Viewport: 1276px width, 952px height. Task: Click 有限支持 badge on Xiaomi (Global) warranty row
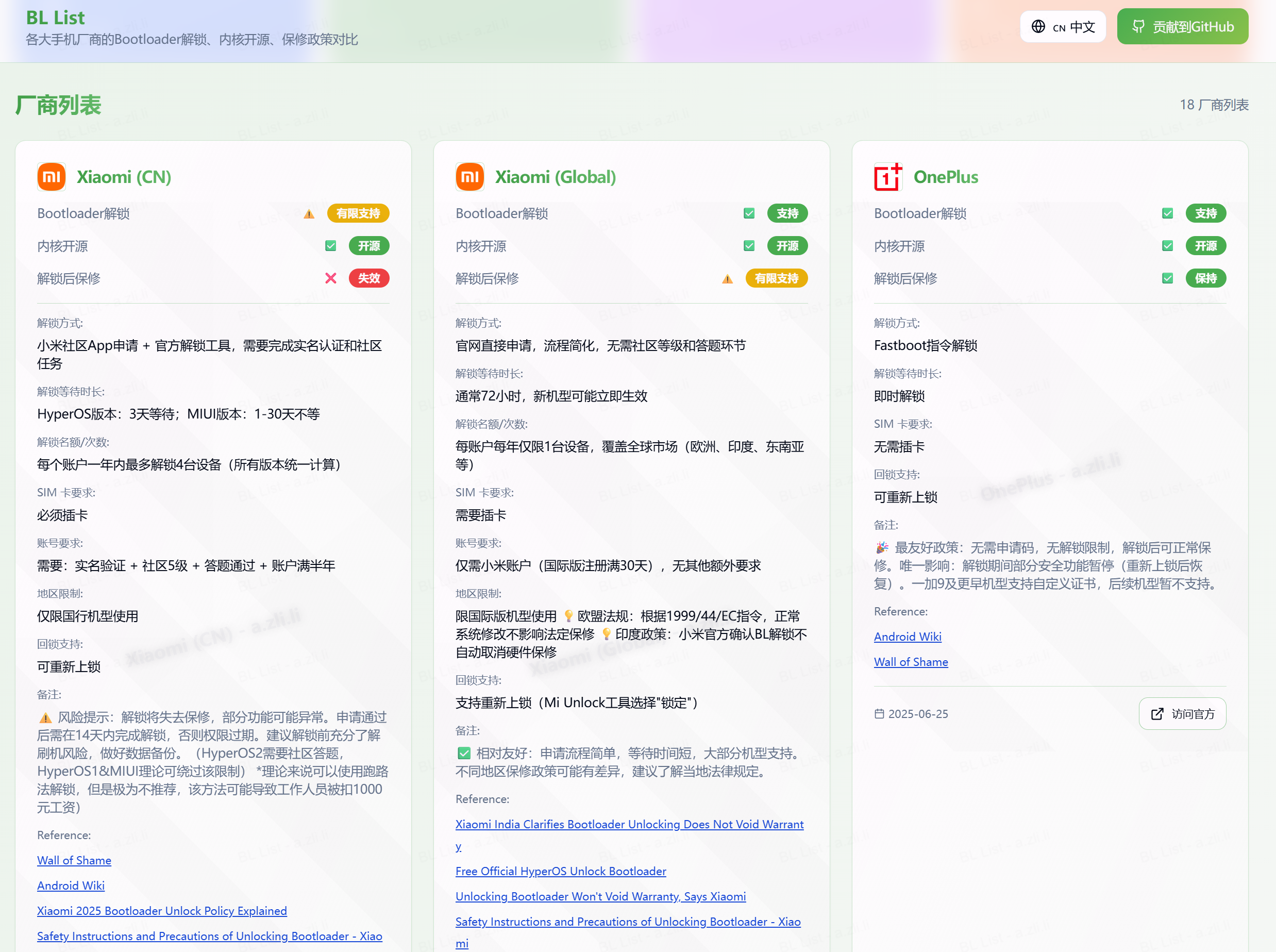(777, 278)
